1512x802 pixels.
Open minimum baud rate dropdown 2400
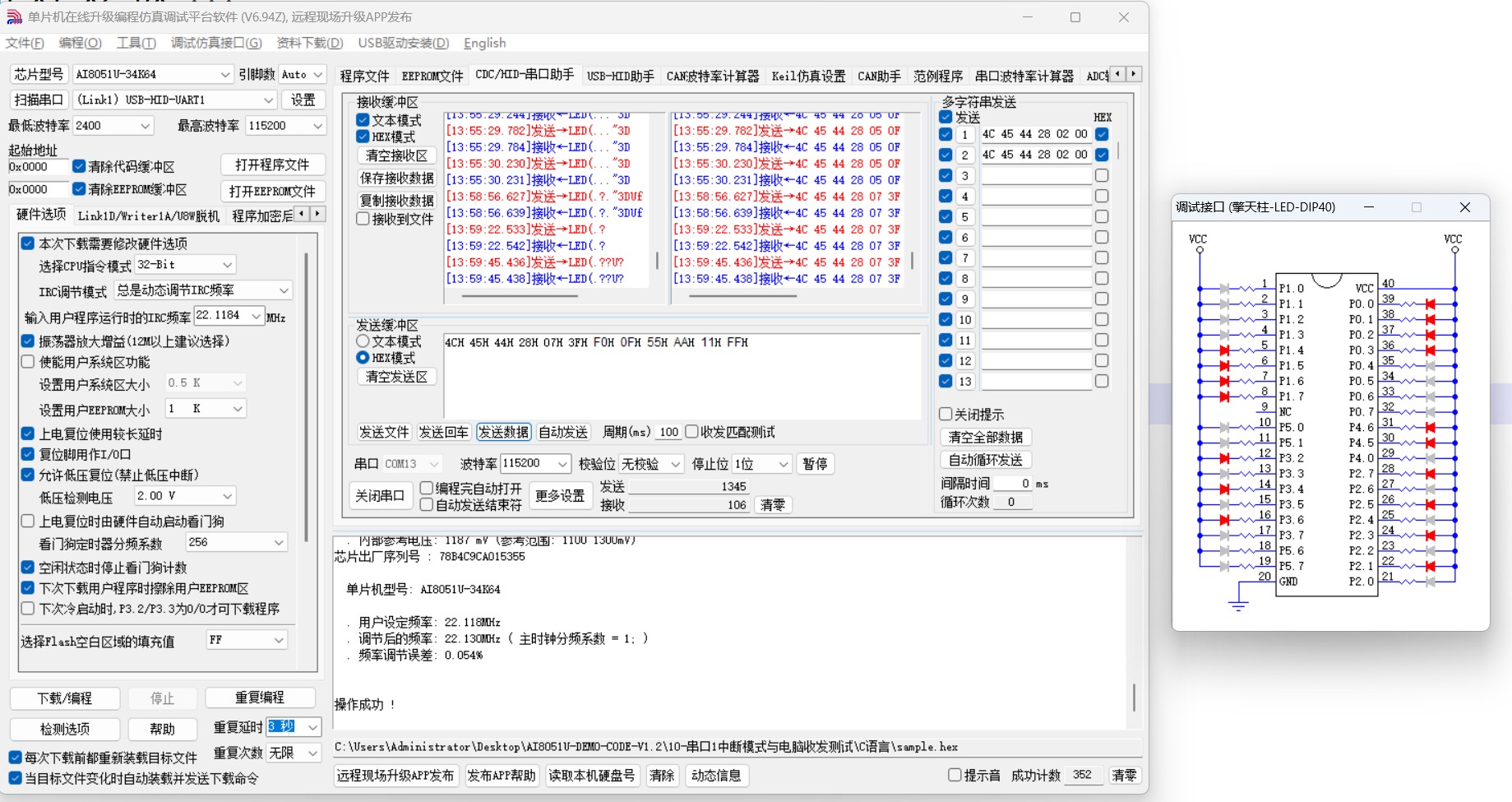point(113,126)
